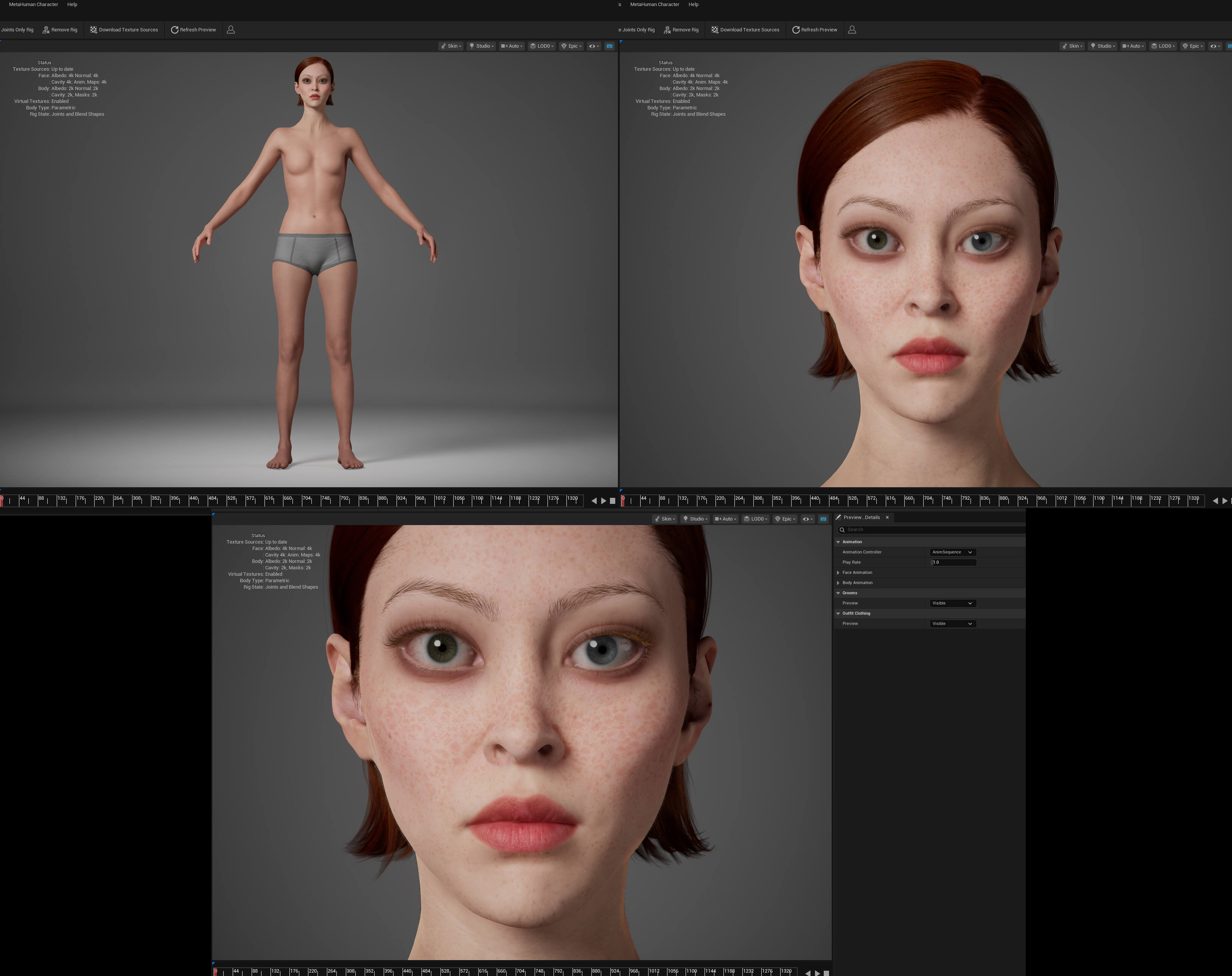
Task: Click Download Texture Sources in the full-body window
Action: [x=124, y=30]
